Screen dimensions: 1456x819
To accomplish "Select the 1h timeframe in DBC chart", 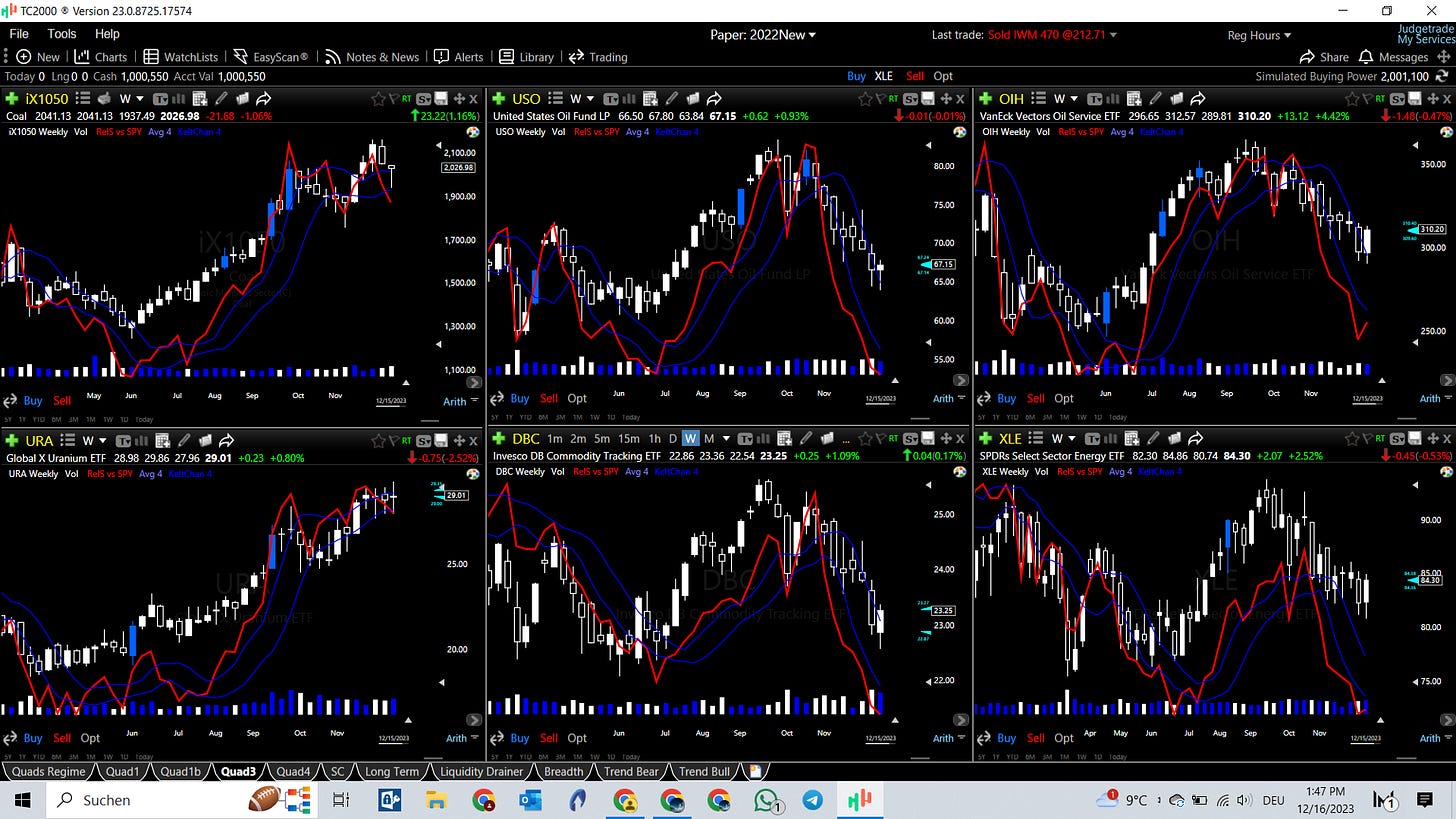I will click(655, 439).
